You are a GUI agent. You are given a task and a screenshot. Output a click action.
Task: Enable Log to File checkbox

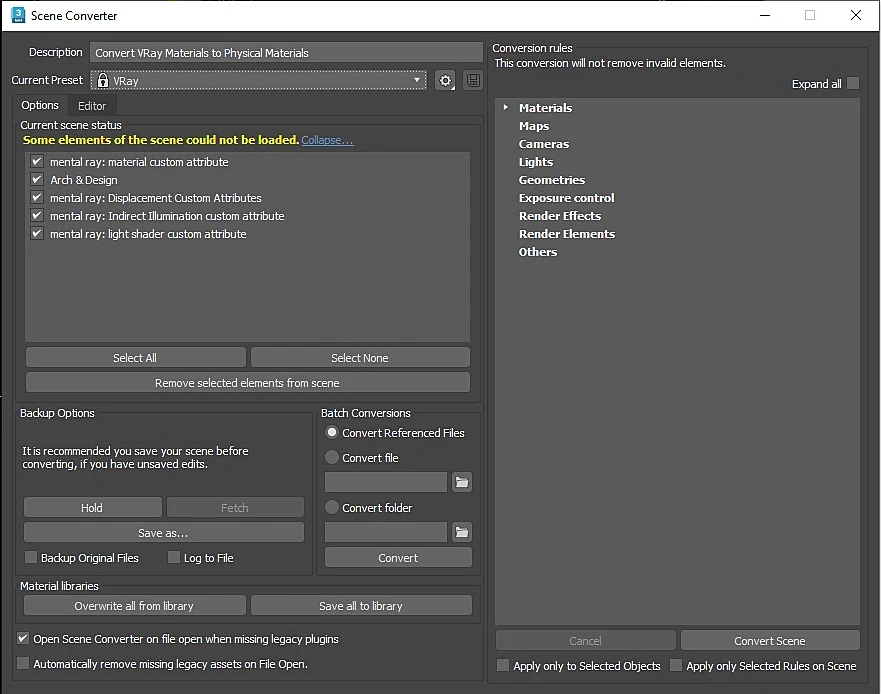pos(174,557)
